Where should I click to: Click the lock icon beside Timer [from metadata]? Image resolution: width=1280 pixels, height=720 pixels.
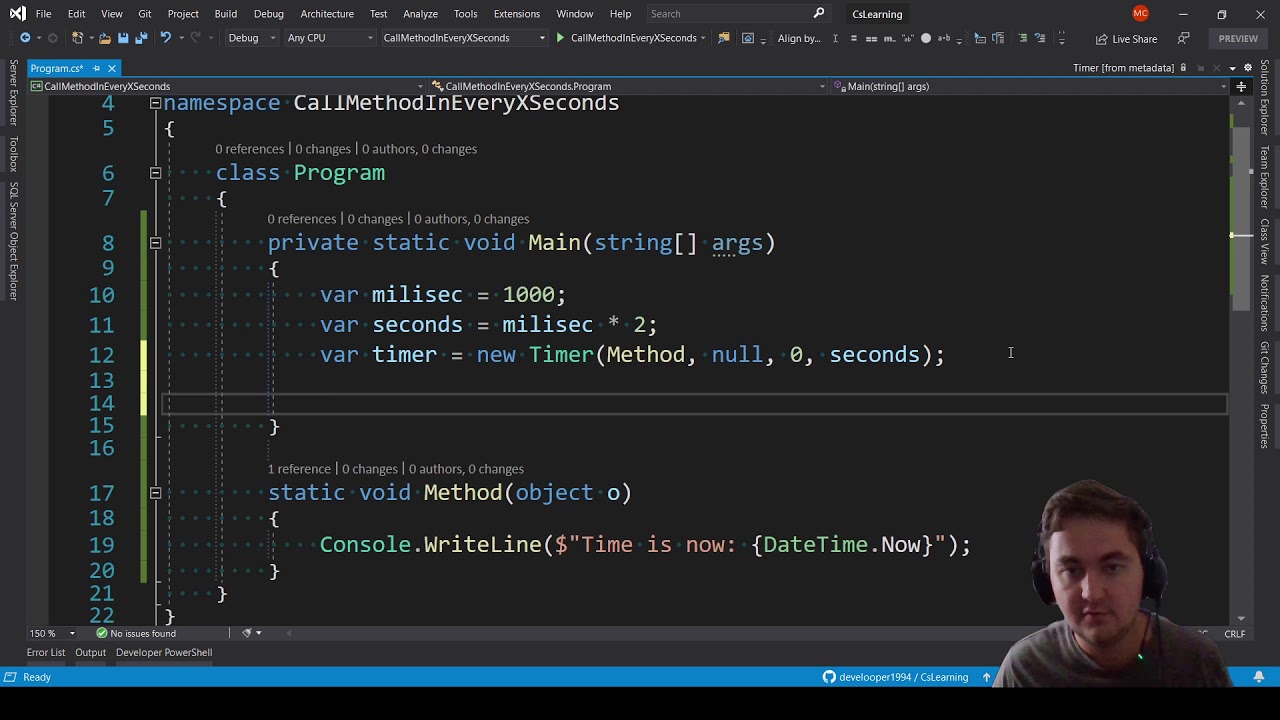1183,68
